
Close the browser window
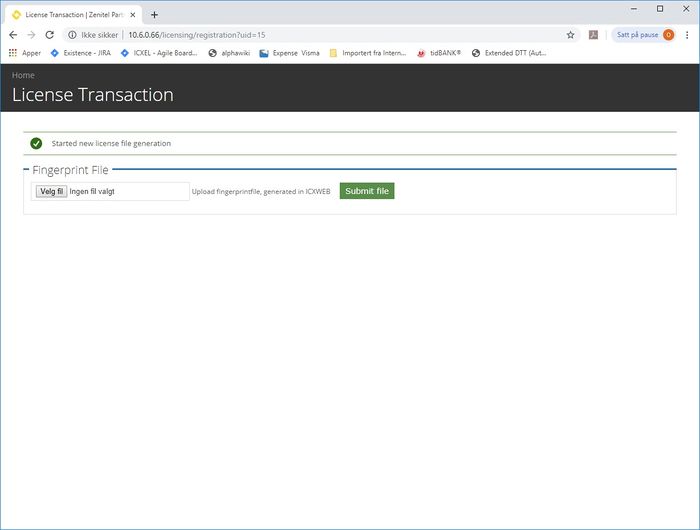click(x=686, y=8)
